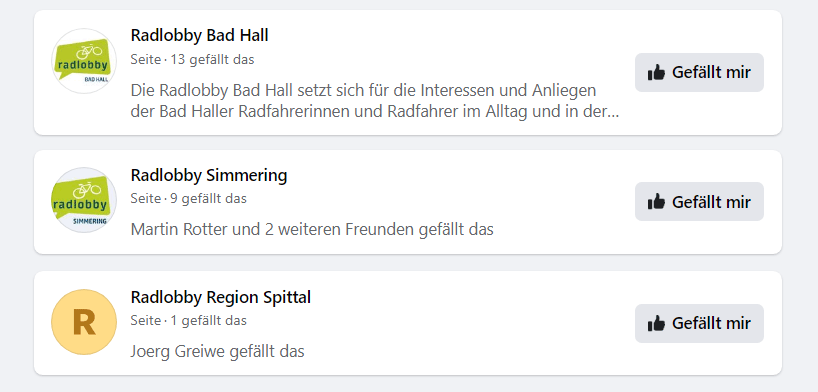Click the thumbs-up icon for Radlobby Simmering
This screenshot has height=392, width=818.
click(x=656, y=201)
